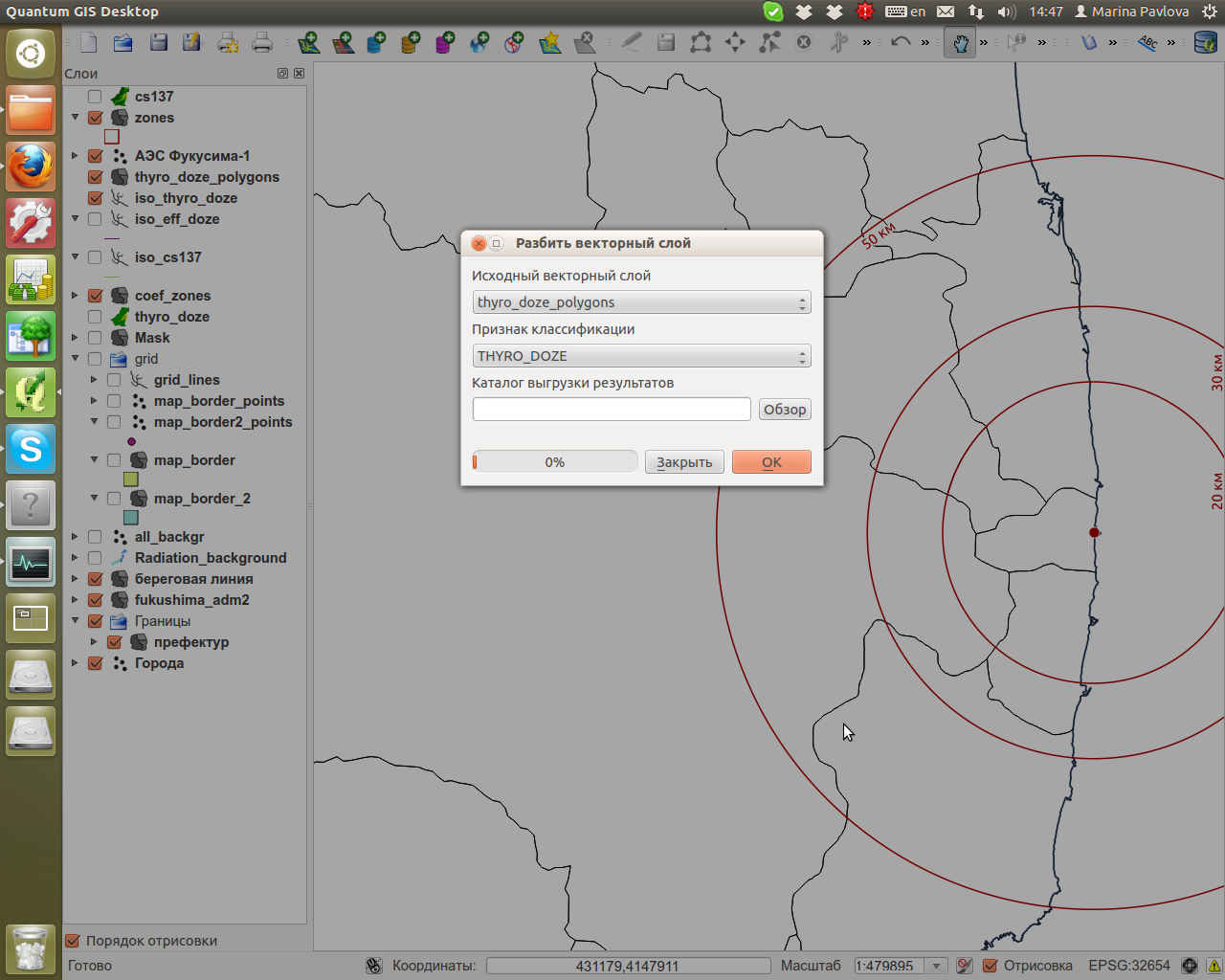Click the Undo arrow toolbar icon
This screenshot has width=1225, height=980.
click(x=900, y=42)
